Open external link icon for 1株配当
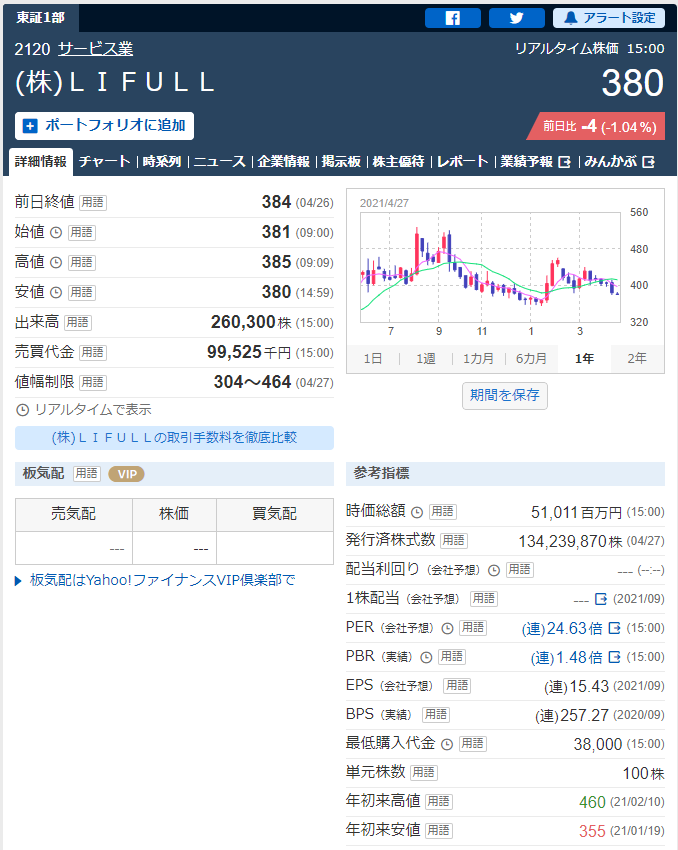Screen dimensions: 678x850 tap(600, 599)
